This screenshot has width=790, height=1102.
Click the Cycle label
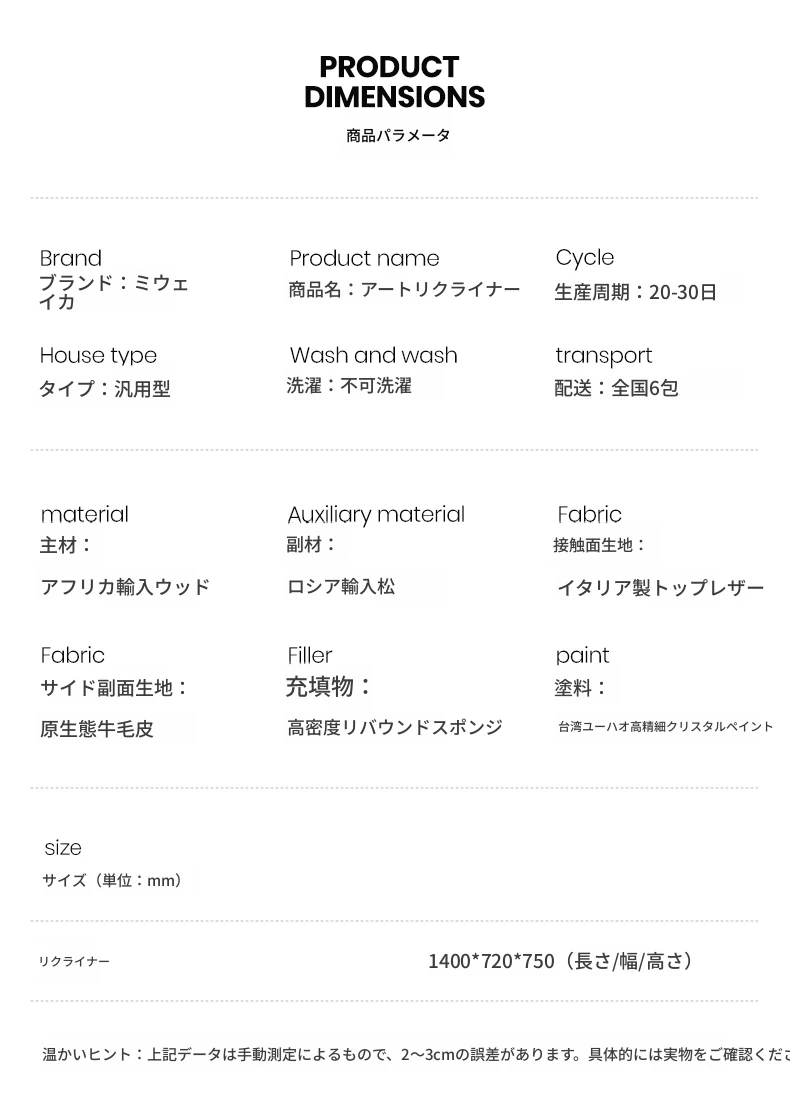pos(585,257)
